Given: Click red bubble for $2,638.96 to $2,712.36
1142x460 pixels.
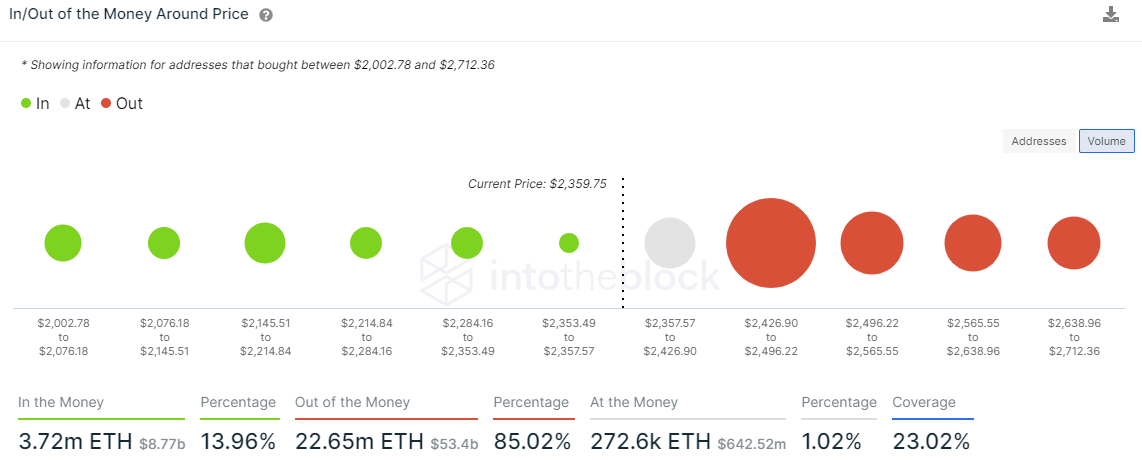Looking at the screenshot, I should click(1074, 243).
